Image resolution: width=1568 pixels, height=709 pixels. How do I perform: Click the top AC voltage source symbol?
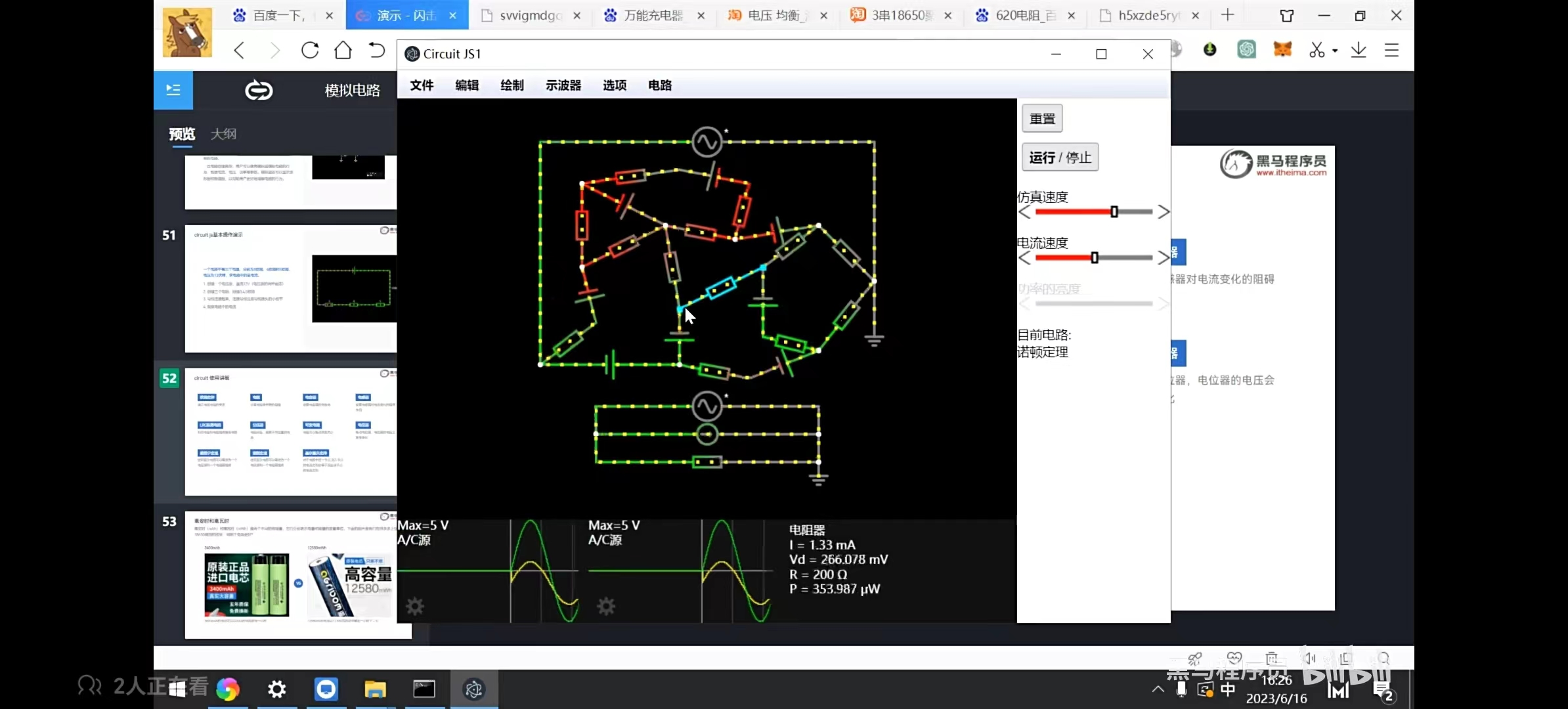click(x=707, y=142)
